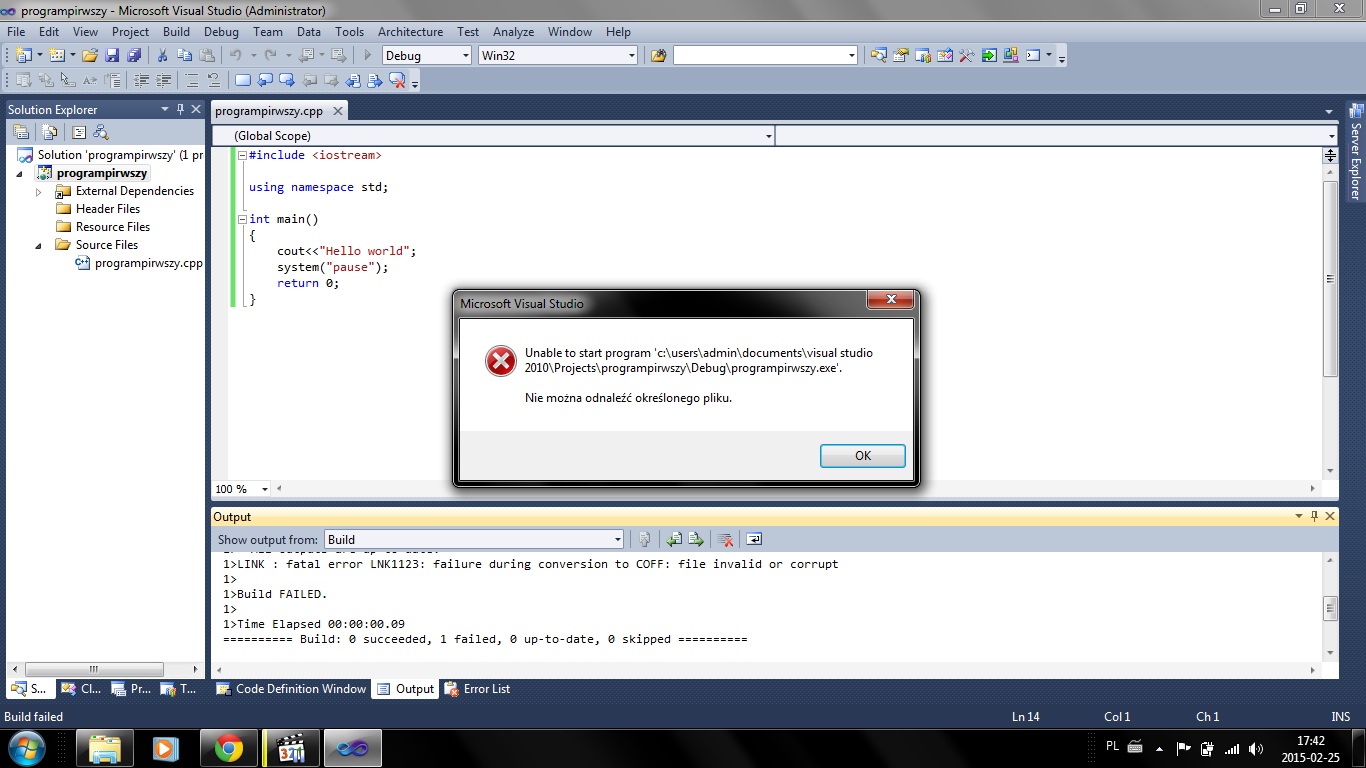The width and height of the screenshot is (1366, 768).
Task: Open the Architecture menu
Action: coord(410,31)
